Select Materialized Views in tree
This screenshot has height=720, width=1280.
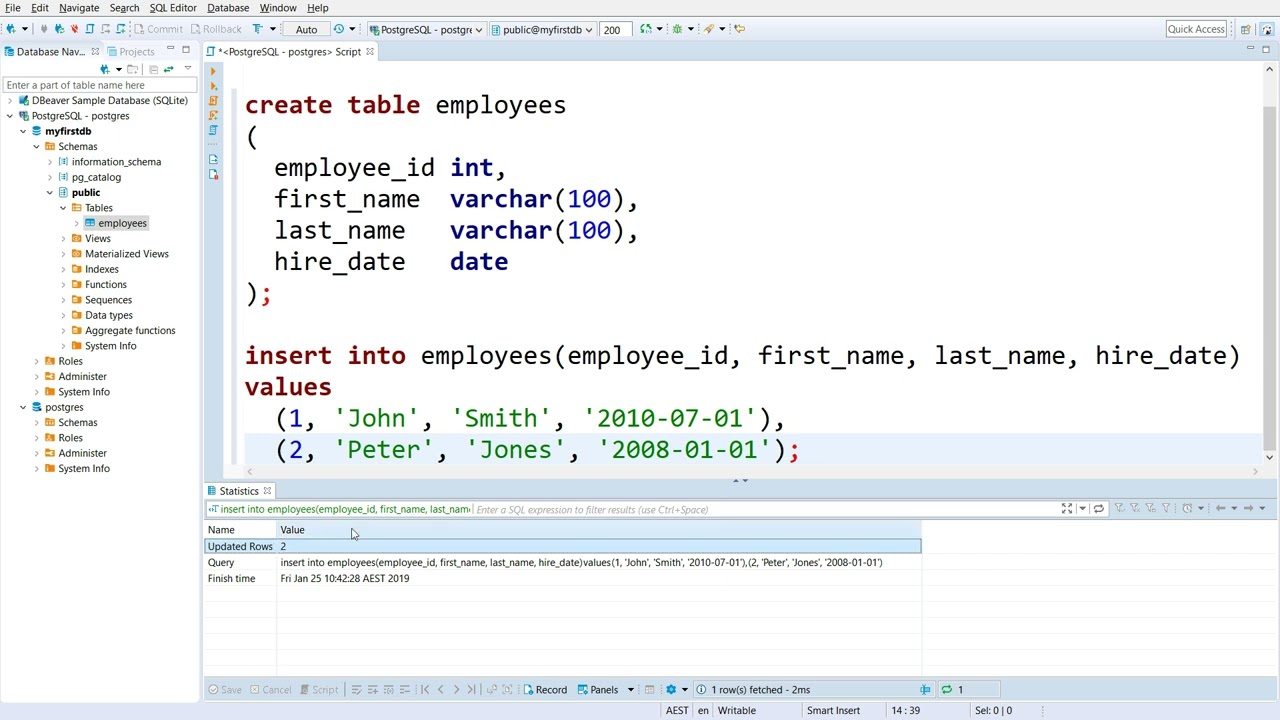pos(127,254)
